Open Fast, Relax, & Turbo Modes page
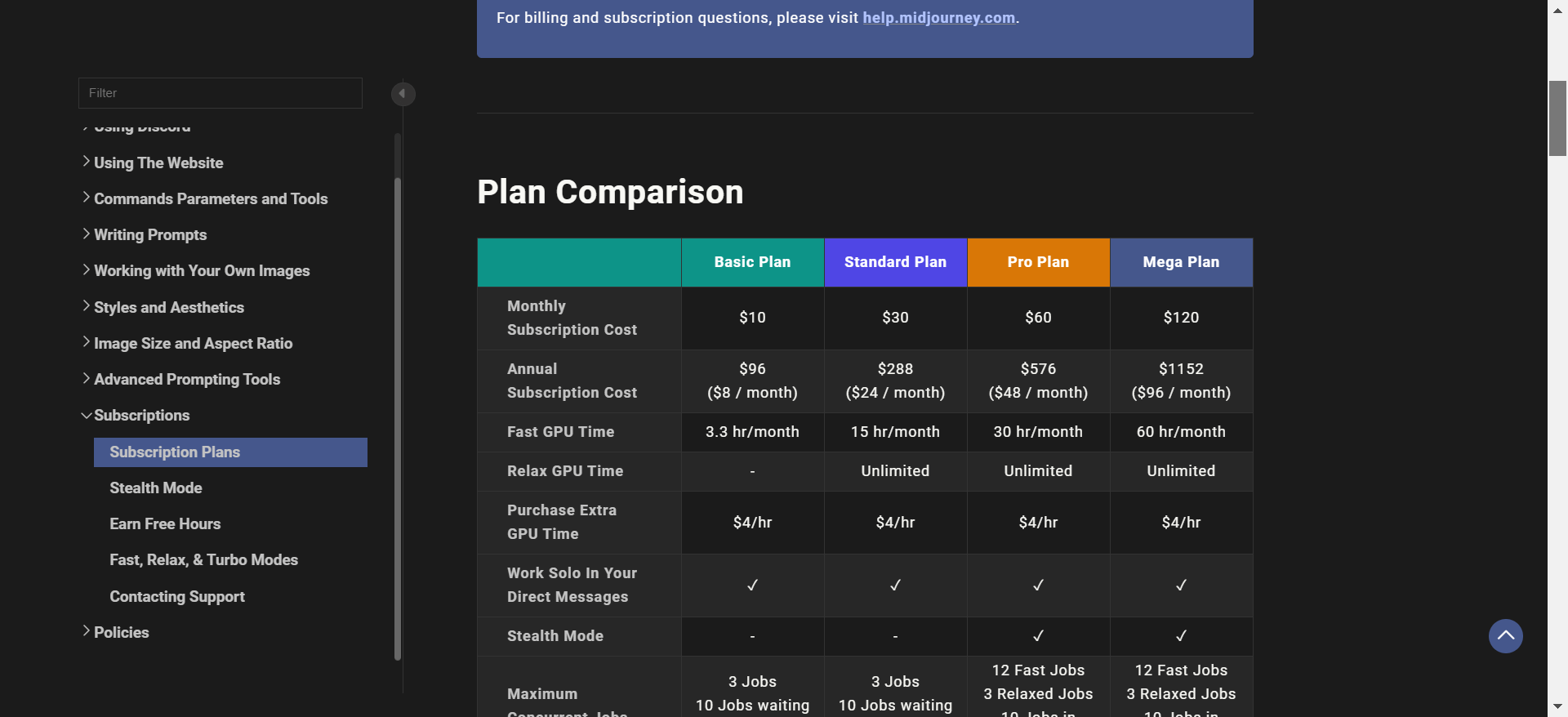The height and width of the screenshot is (717, 1568). (204, 560)
